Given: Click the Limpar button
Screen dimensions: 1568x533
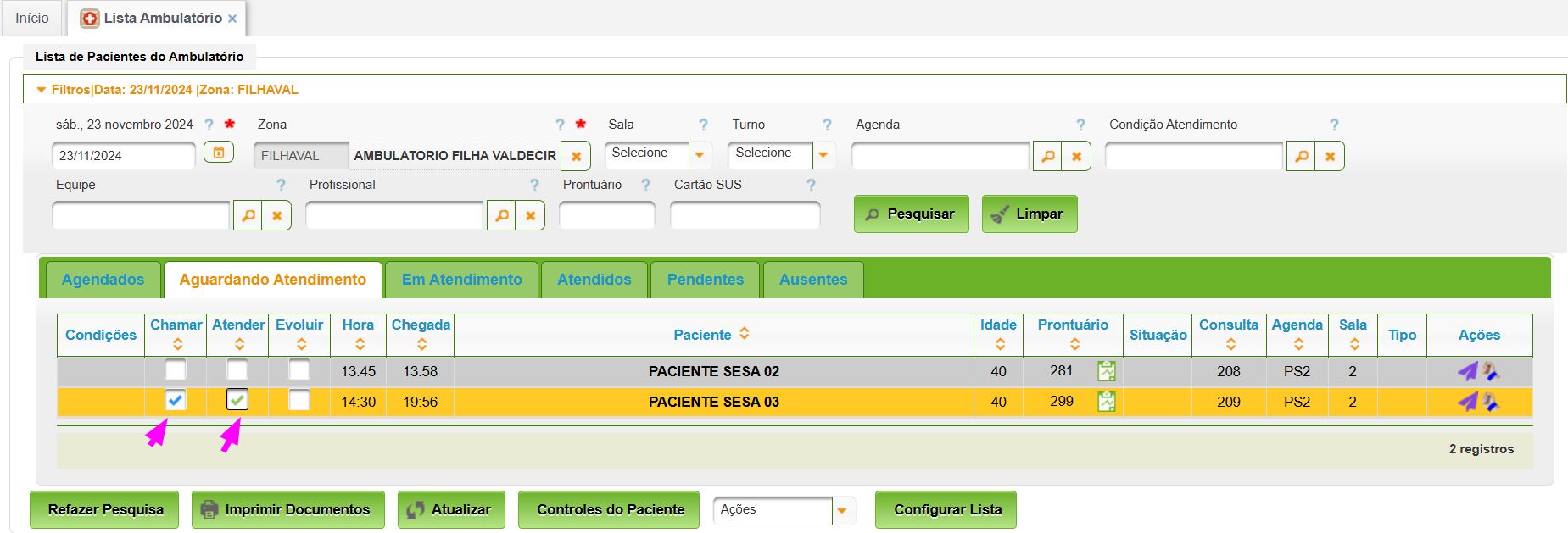Looking at the screenshot, I should pyautogui.click(x=1030, y=214).
